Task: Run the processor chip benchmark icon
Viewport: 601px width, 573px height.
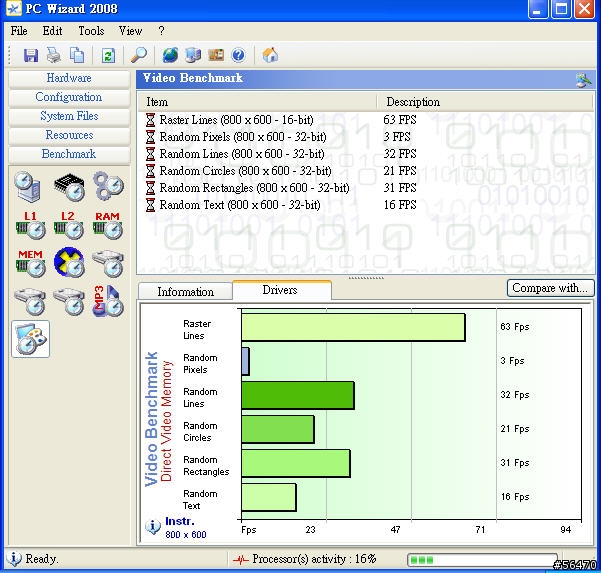Action: click(69, 187)
